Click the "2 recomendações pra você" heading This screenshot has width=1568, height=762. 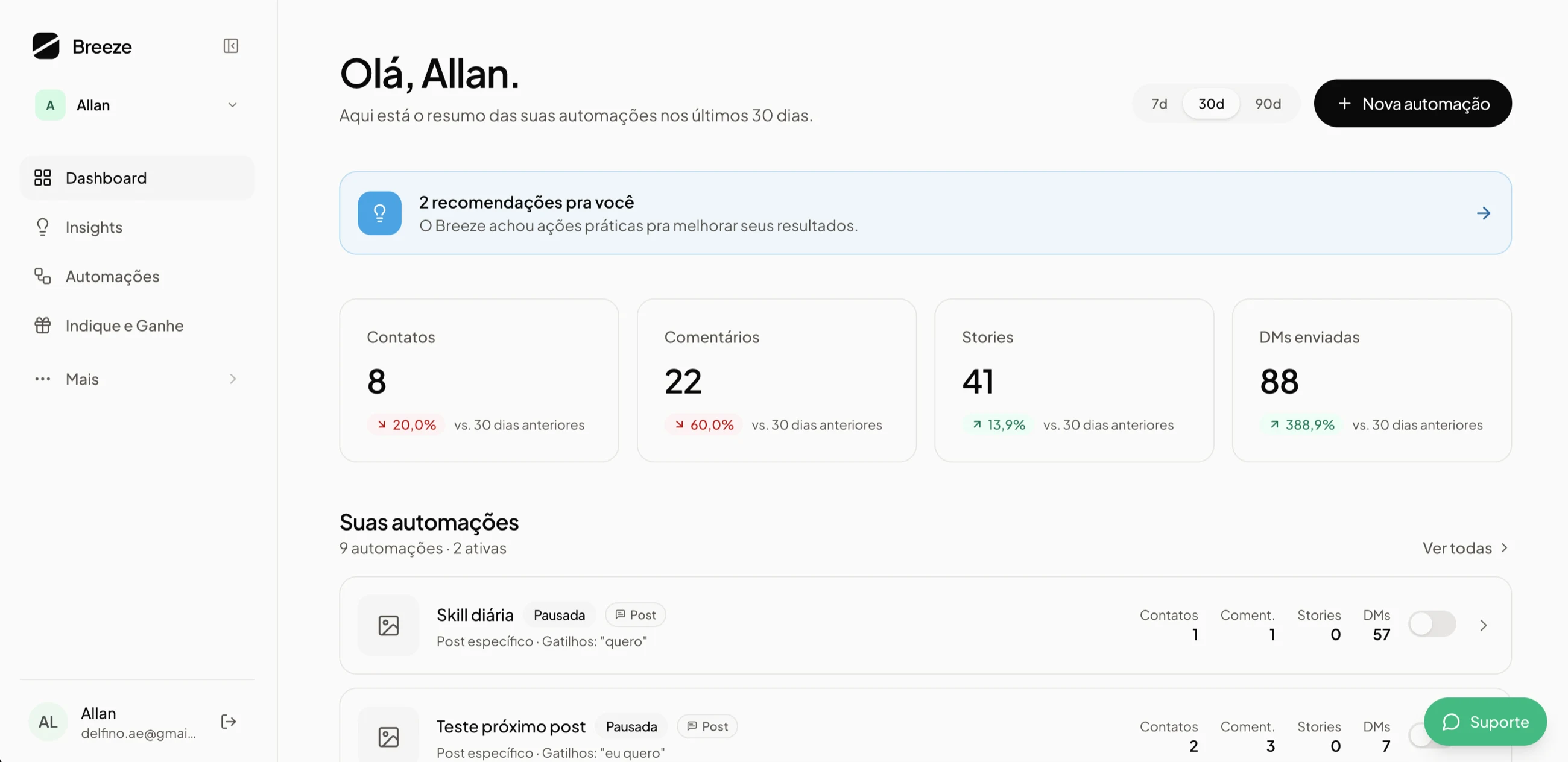coord(526,202)
